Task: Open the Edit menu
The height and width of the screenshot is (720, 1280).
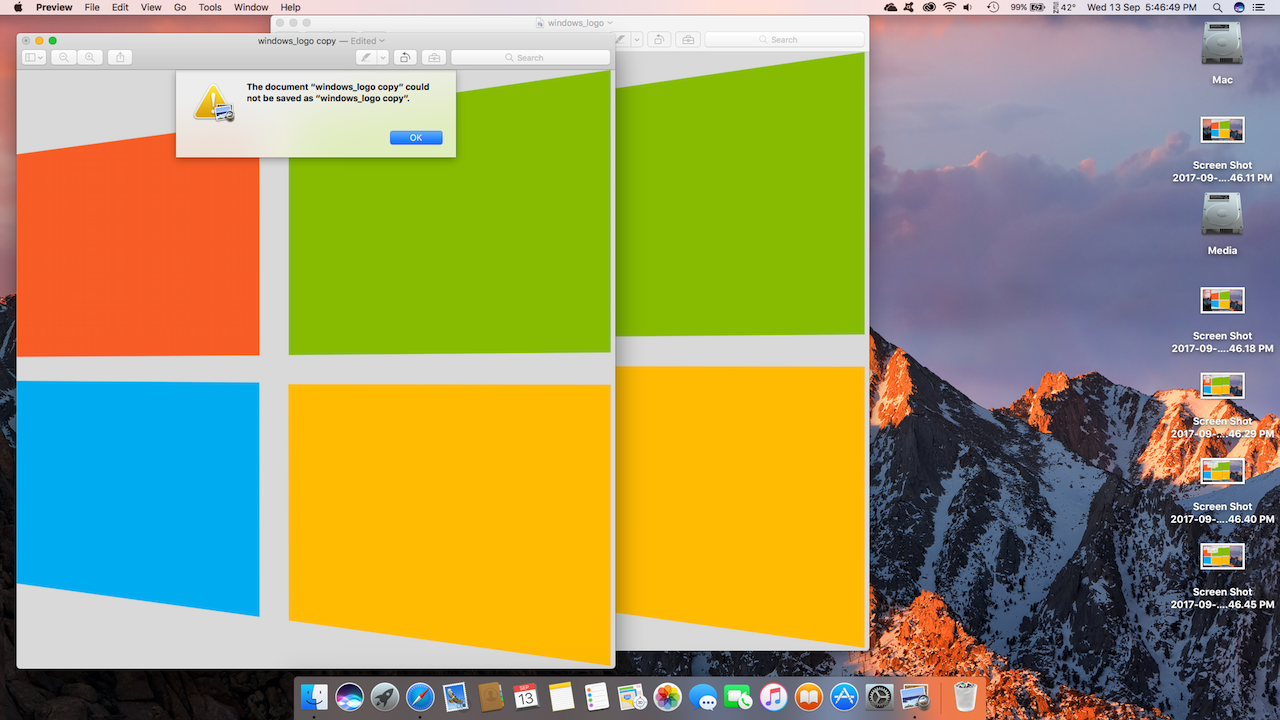Action: click(x=120, y=7)
